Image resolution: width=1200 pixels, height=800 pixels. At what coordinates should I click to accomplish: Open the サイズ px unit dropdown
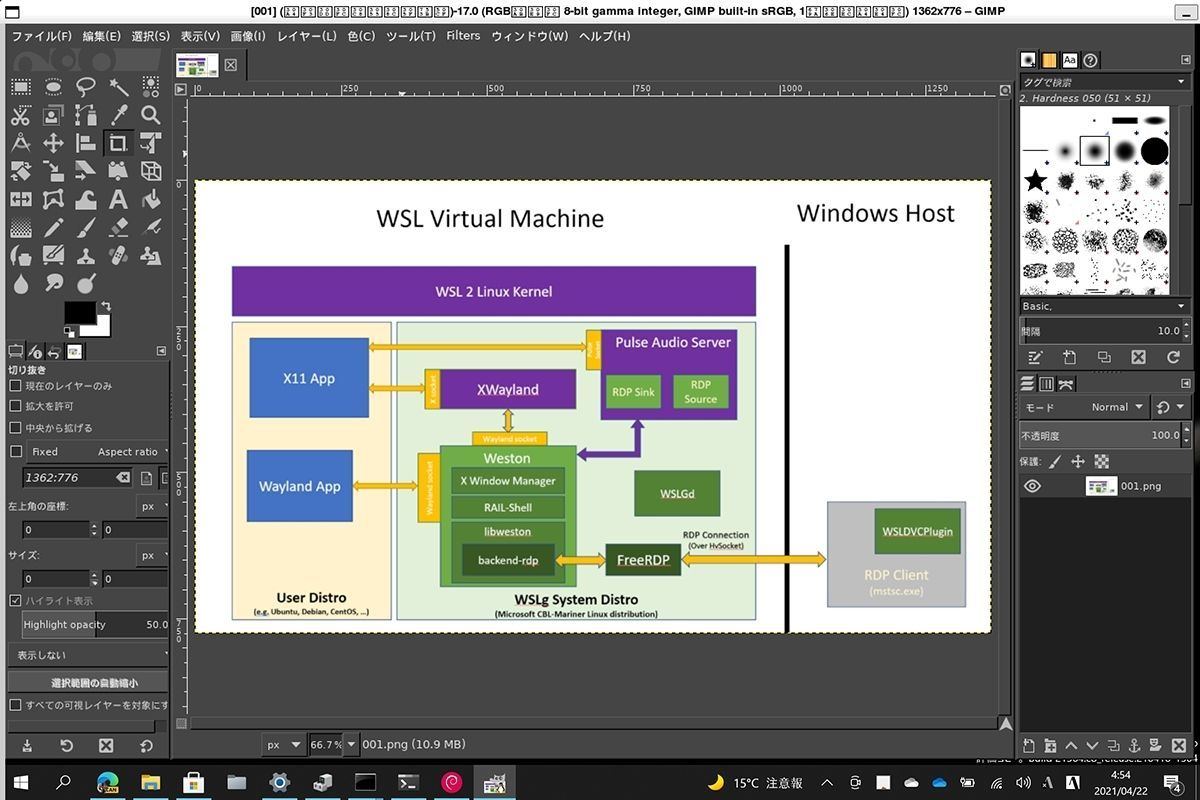153,555
